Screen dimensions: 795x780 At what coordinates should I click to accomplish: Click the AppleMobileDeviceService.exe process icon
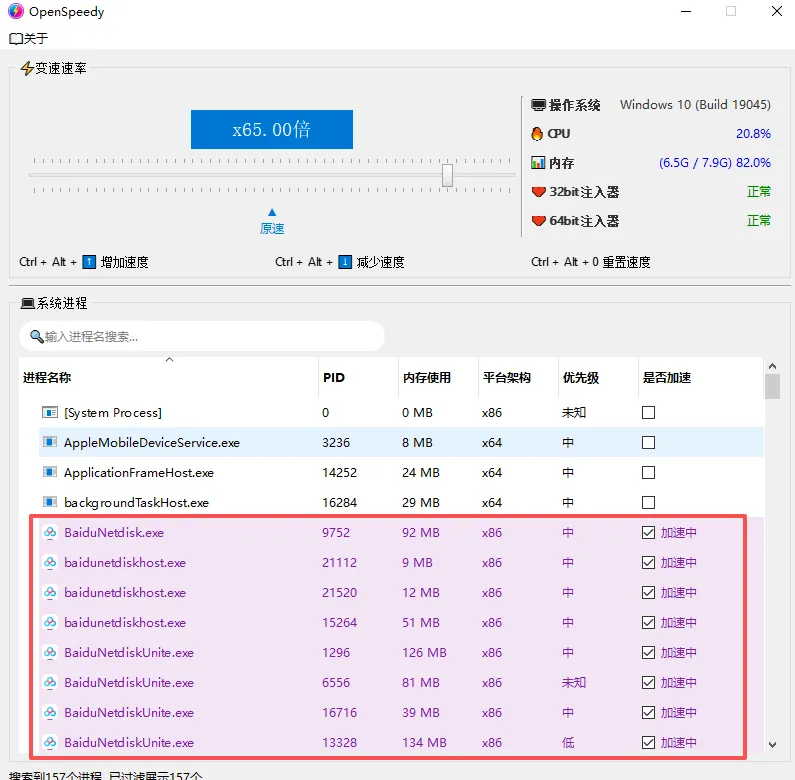tap(50, 442)
